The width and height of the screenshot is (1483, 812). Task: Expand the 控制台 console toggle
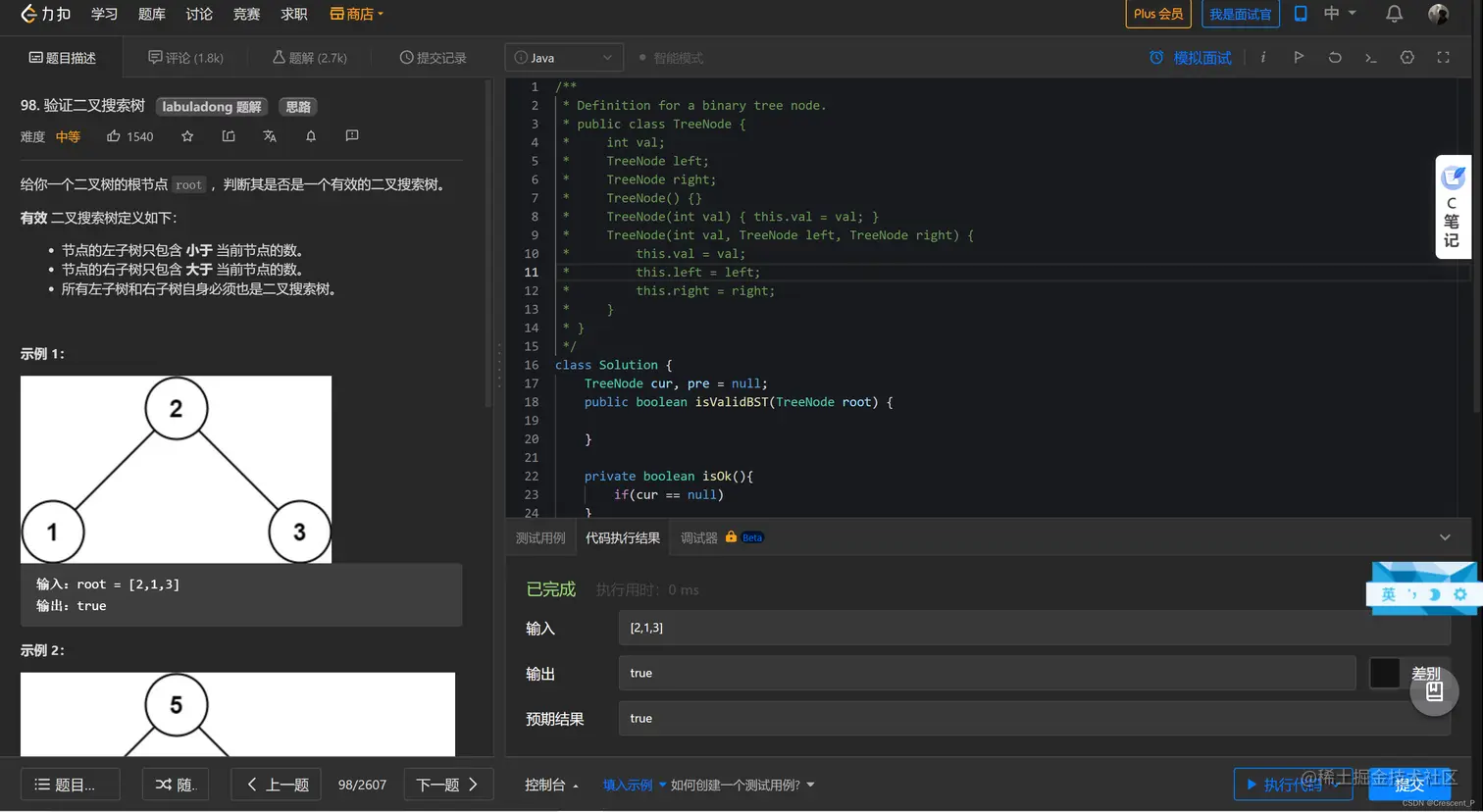coord(551,785)
